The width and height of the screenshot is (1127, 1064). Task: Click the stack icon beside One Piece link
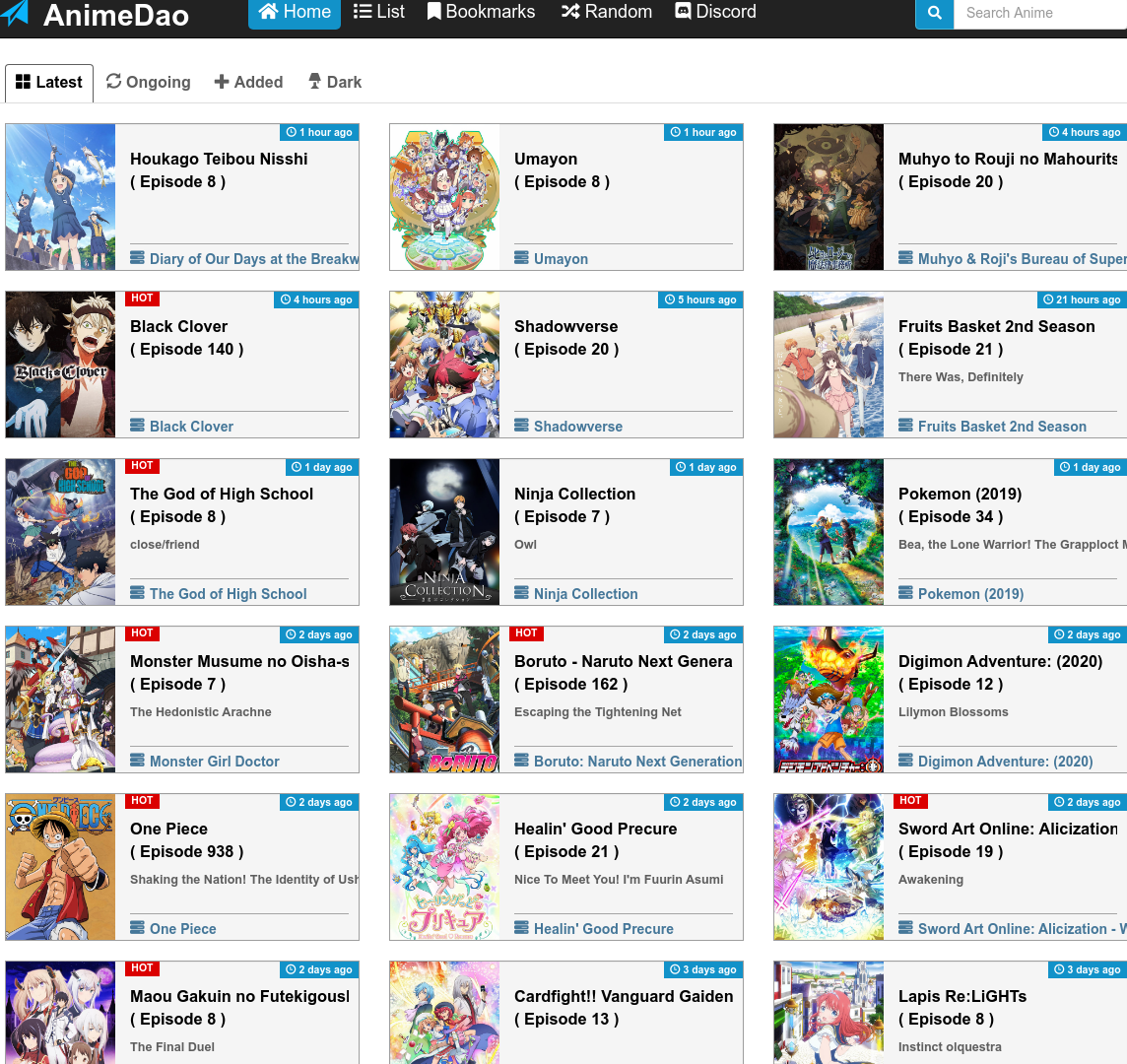pos(137,927)
